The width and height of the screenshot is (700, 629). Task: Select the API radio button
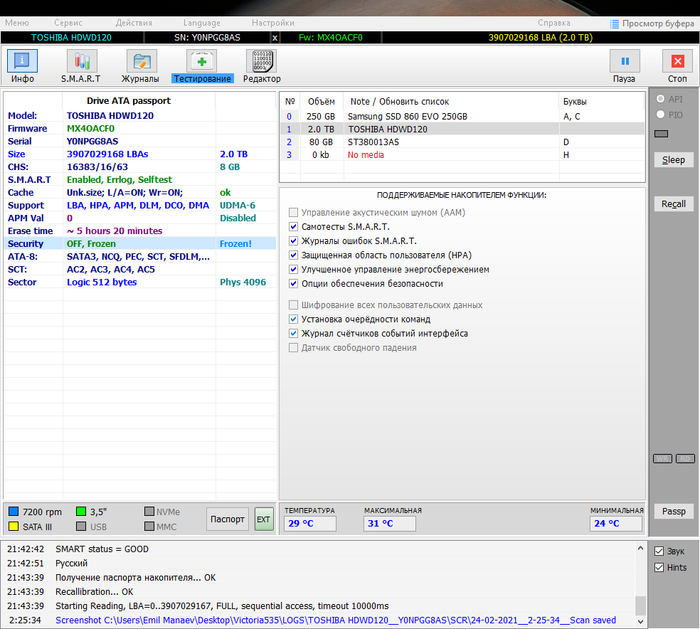click(659, 99)
